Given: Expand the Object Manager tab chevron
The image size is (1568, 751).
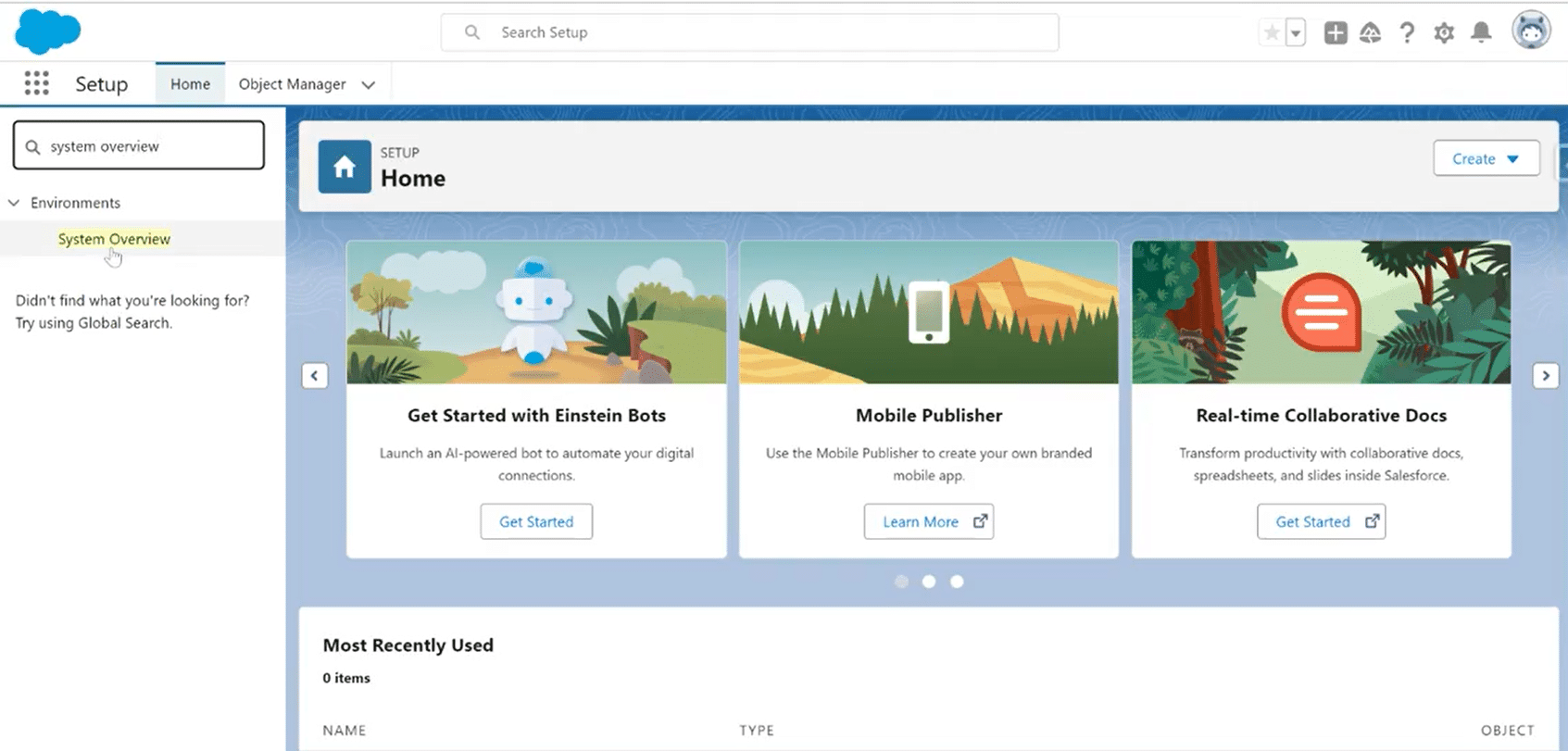Looking at the screenshot, I should [368, 84].
